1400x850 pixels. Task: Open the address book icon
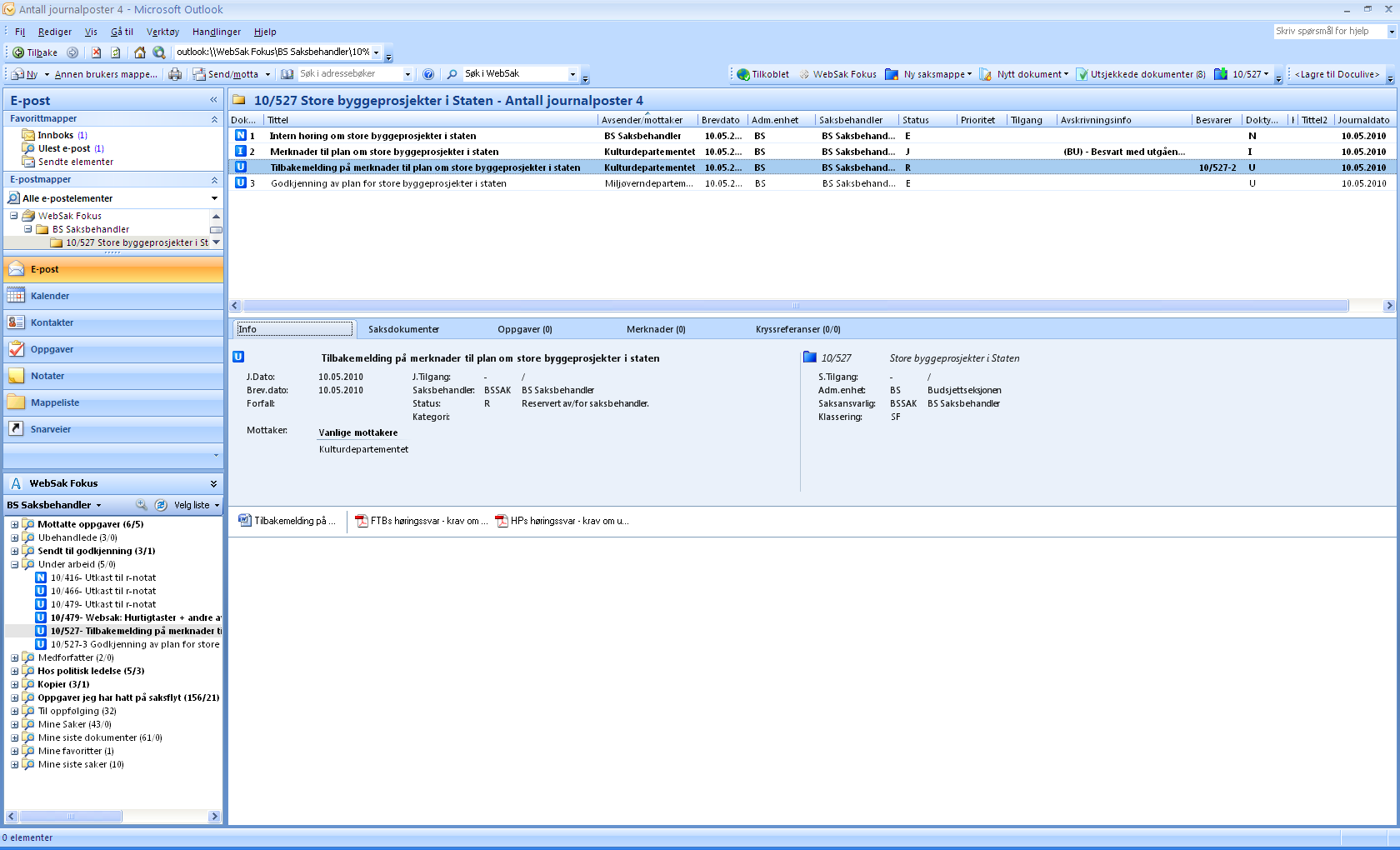click(287, 74)
